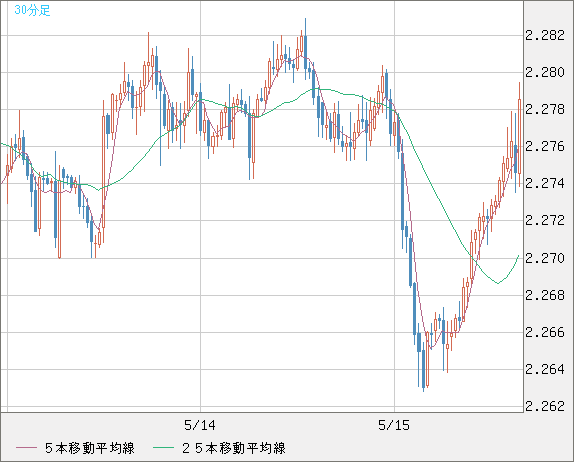Viewport: 574px width, 462px height.
Task: Click the 30分足 timeframe label
Action: tap(32, 10)
